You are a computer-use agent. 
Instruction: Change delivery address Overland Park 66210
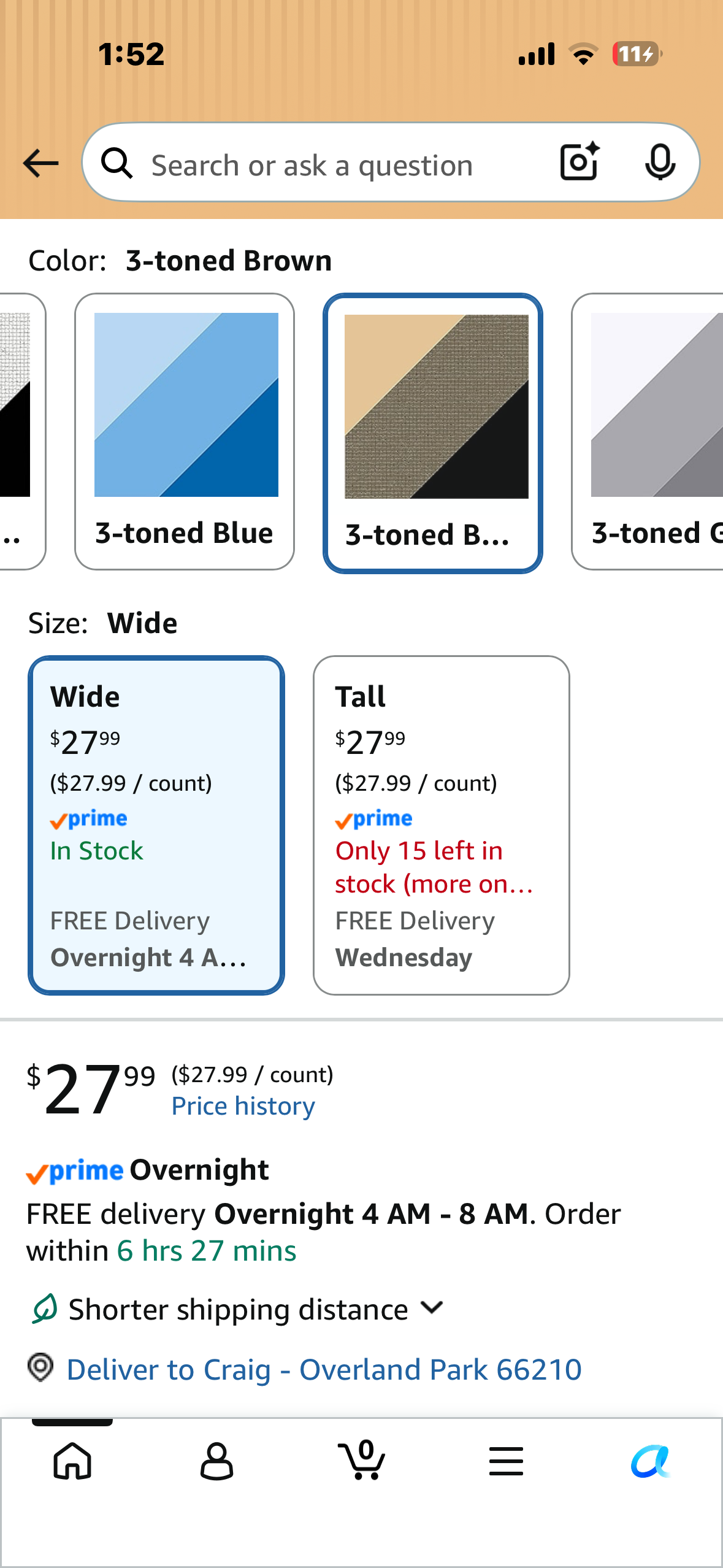click(324, 1369)
